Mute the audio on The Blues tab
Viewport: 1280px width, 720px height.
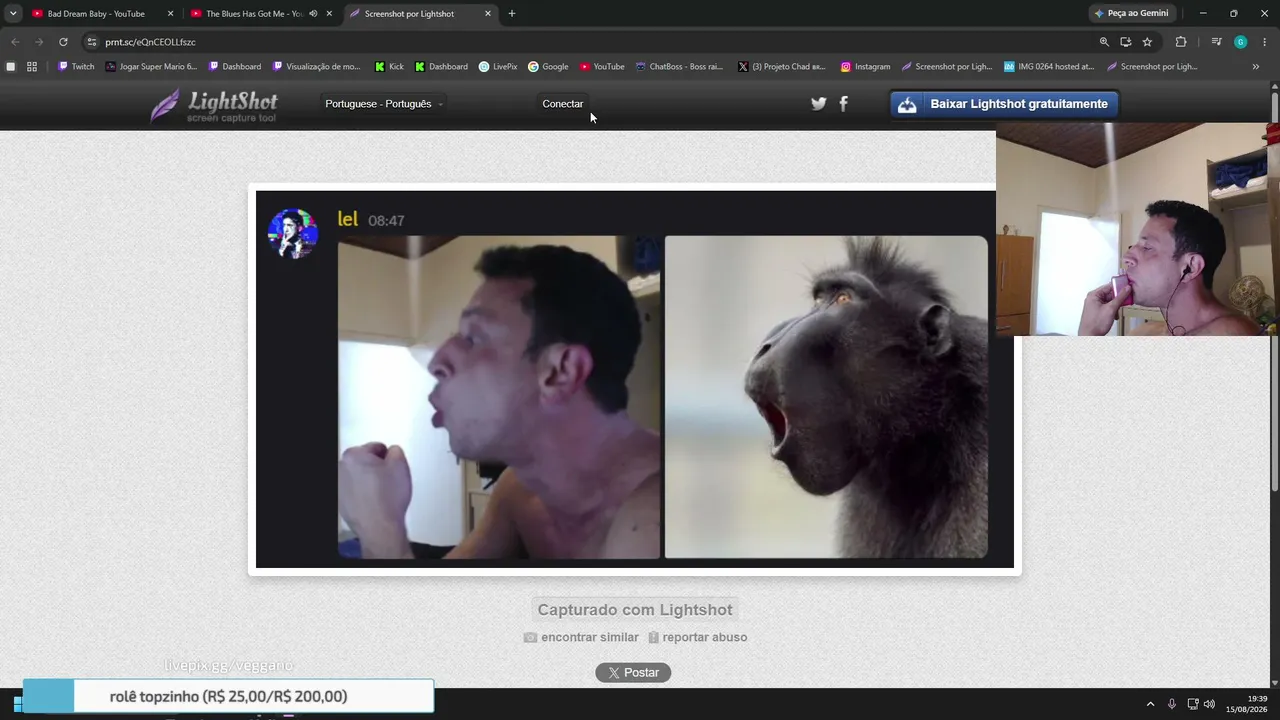313,14
